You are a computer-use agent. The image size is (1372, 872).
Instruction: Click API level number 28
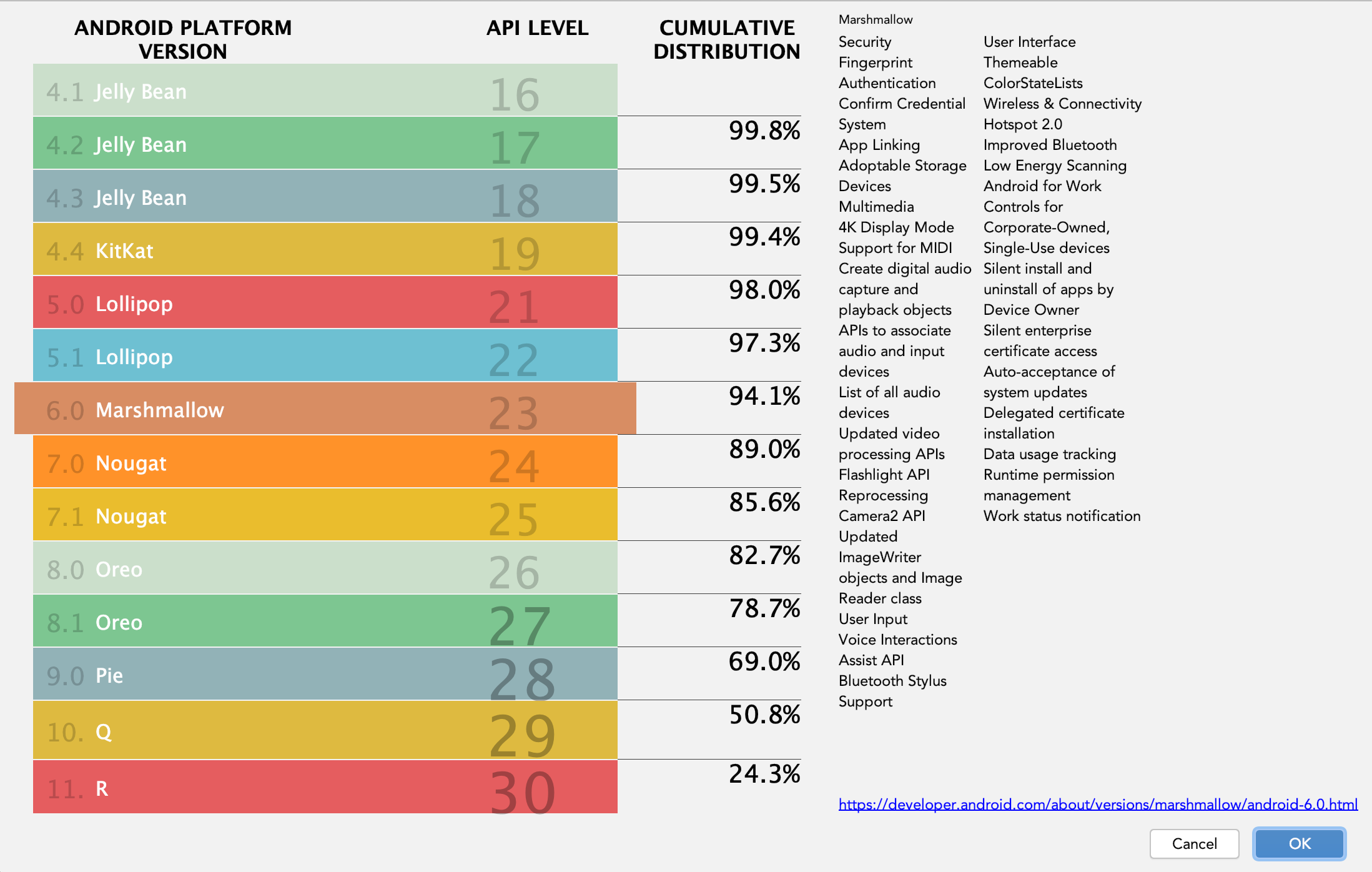(x=522, y=679)
